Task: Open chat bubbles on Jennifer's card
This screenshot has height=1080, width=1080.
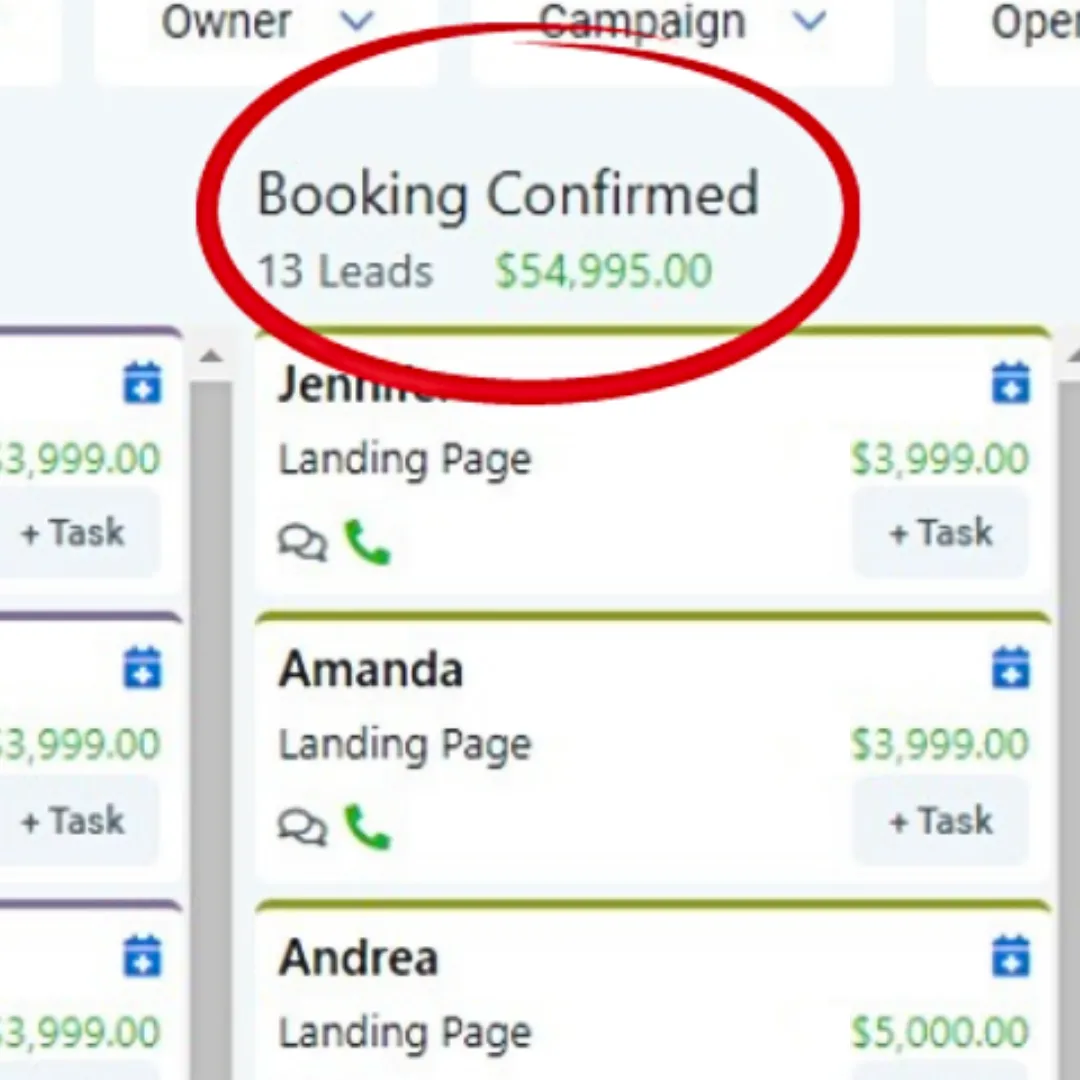Action: click(x=302, y=543)
